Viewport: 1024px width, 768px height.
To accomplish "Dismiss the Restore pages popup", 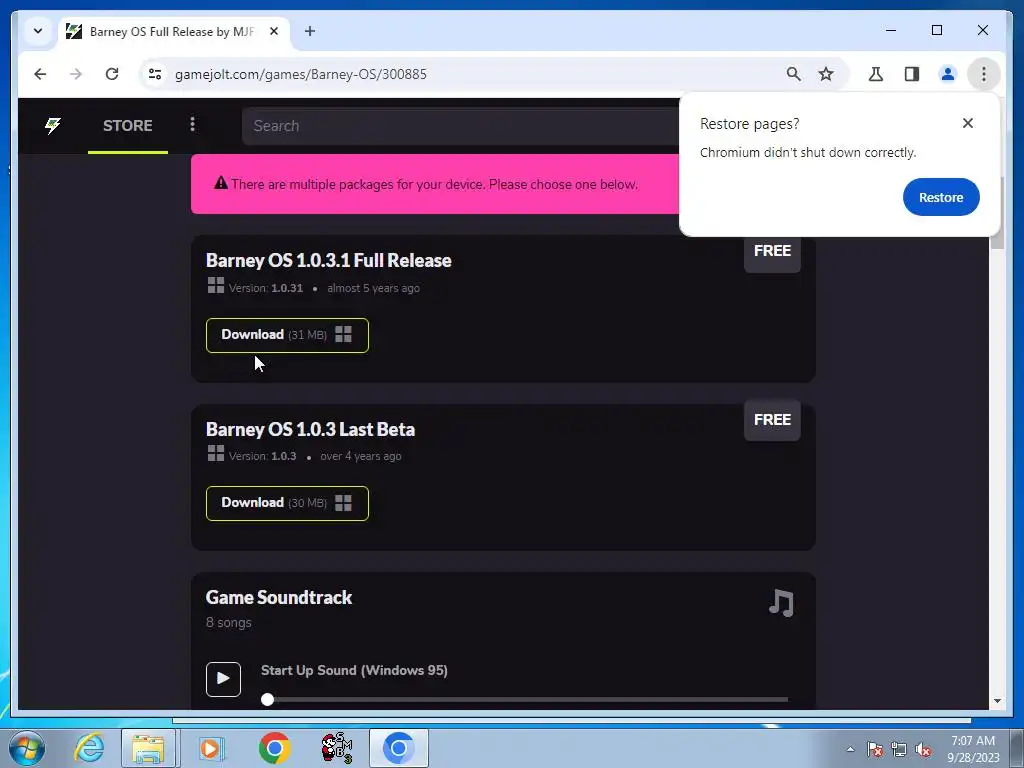I will (x=968, y=123).
